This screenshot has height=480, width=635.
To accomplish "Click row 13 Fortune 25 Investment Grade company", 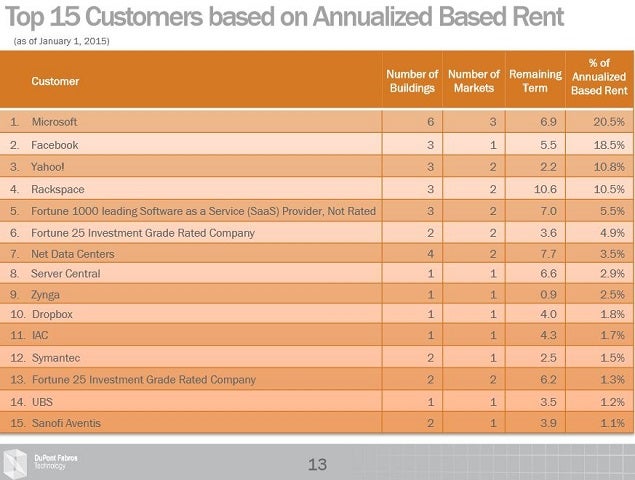I will pyautogui.click(x=144, y=380).
